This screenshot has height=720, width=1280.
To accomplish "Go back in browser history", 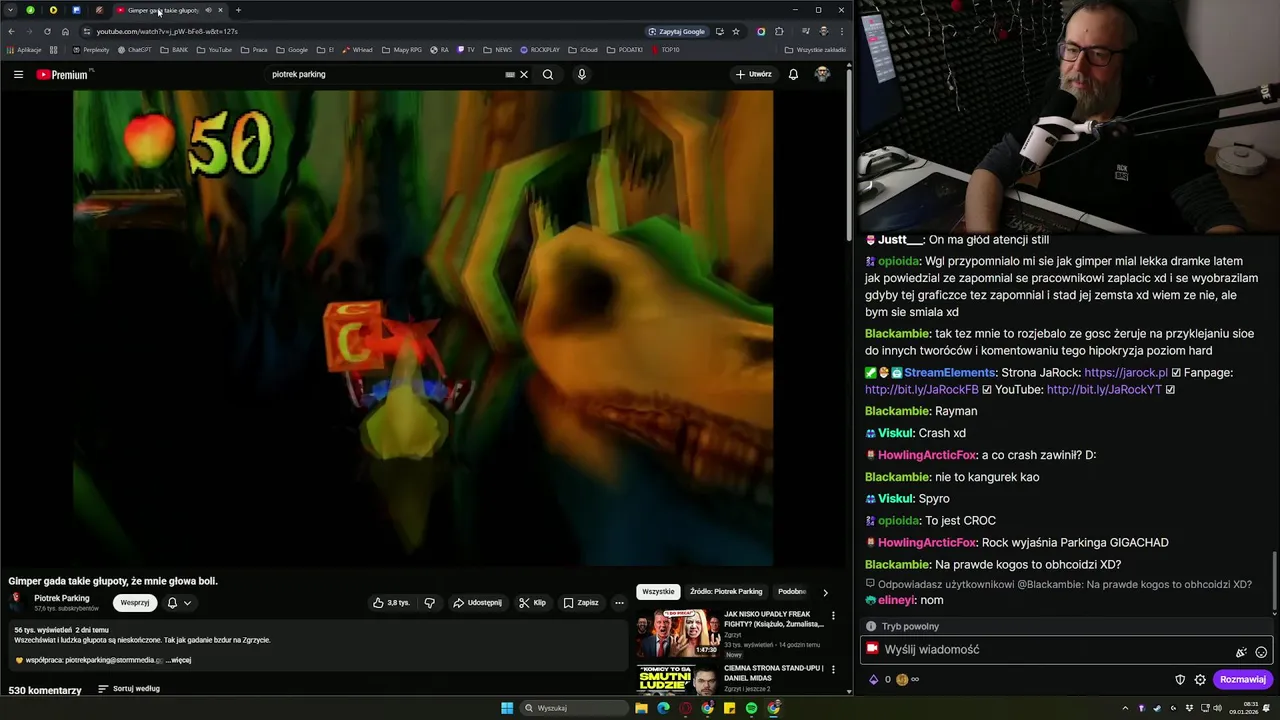I will pyautogui.click(x=11, y=31).
